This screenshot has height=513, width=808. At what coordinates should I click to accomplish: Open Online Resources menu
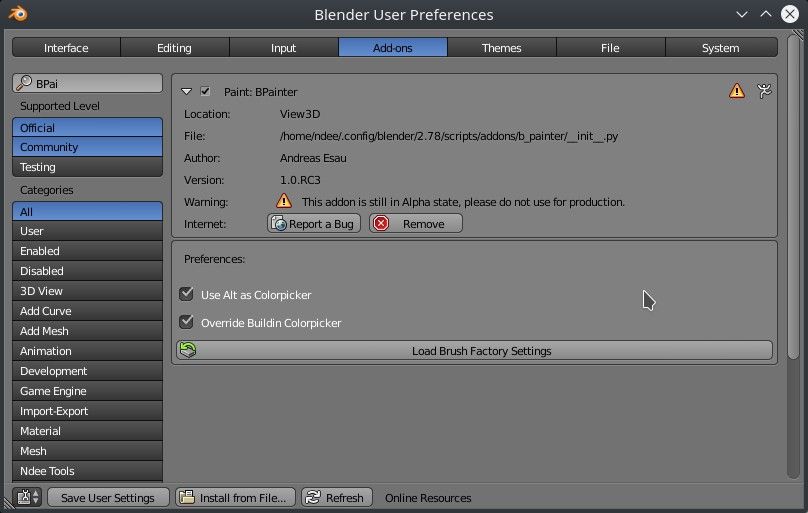click(x=428, y=498)
